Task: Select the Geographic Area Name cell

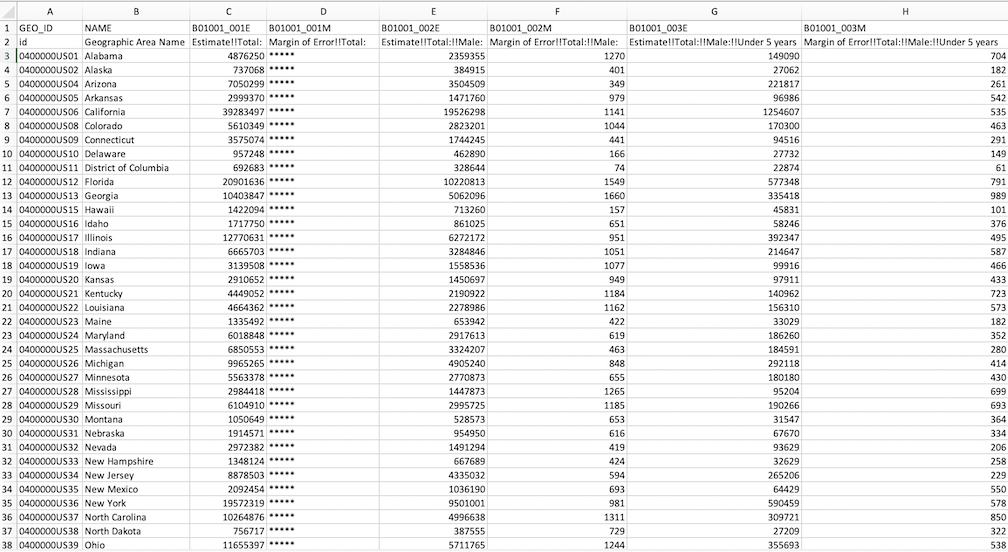Action: 135,43
